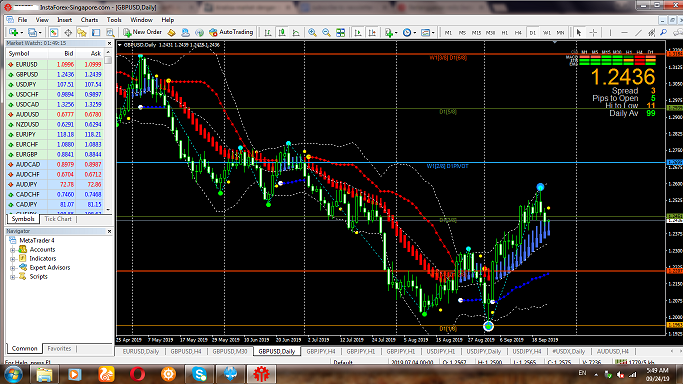Draw a horizontal line tool
The image size is (683, 384).
624,32
